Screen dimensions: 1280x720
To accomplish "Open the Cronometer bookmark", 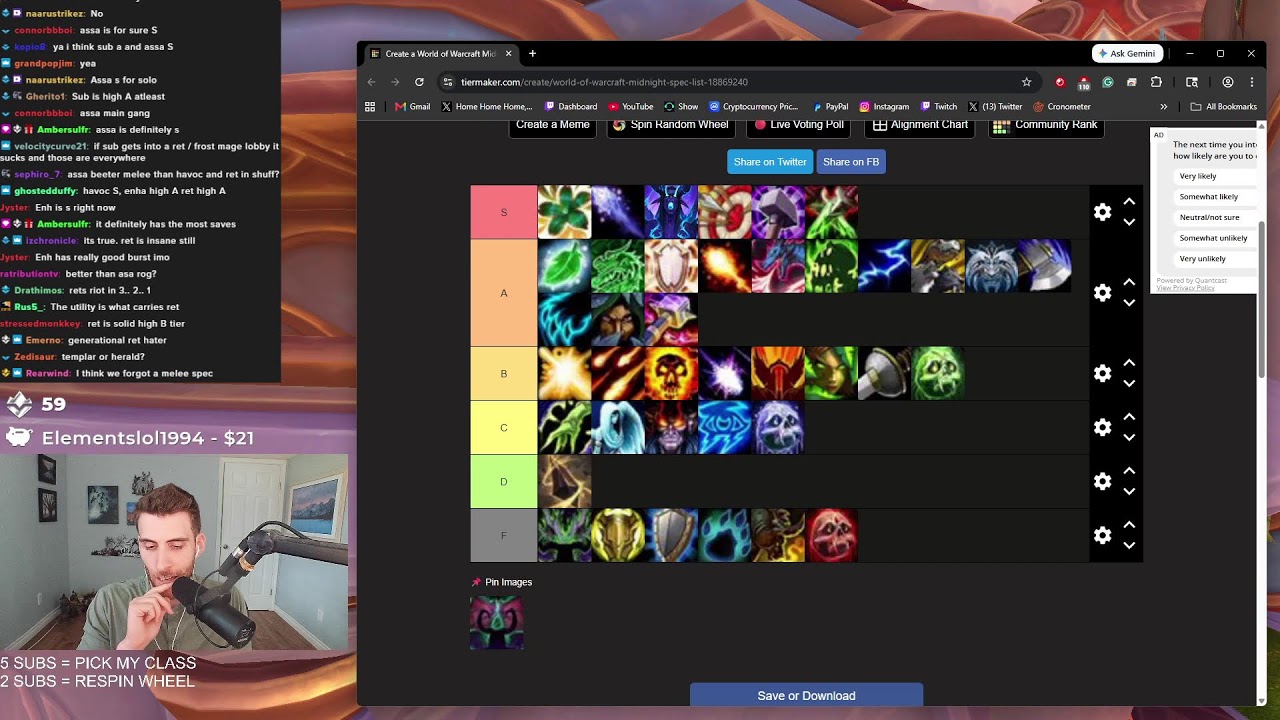I will 1062,107.
